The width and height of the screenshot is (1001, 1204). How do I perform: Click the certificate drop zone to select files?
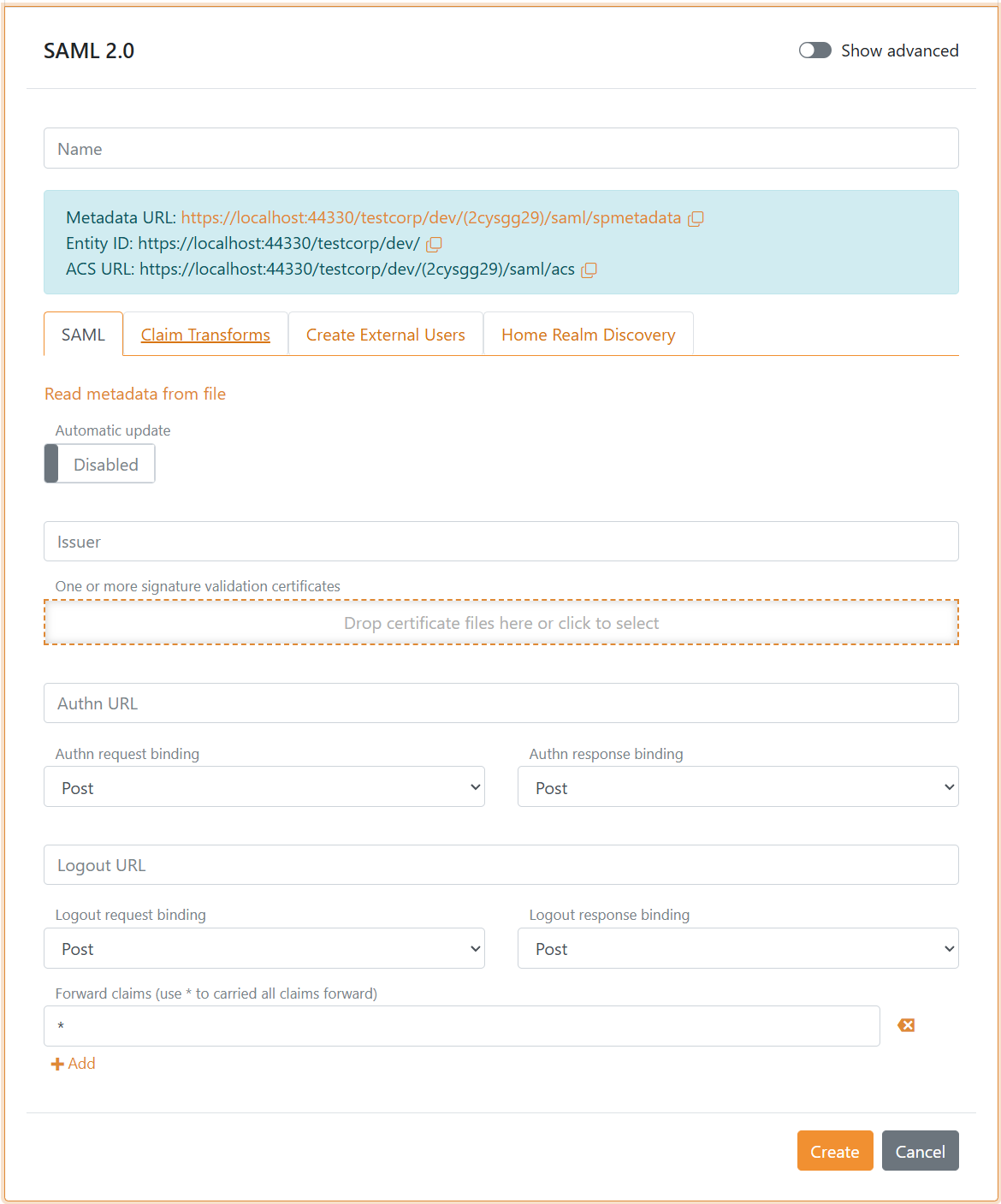(x=500, y=622)
